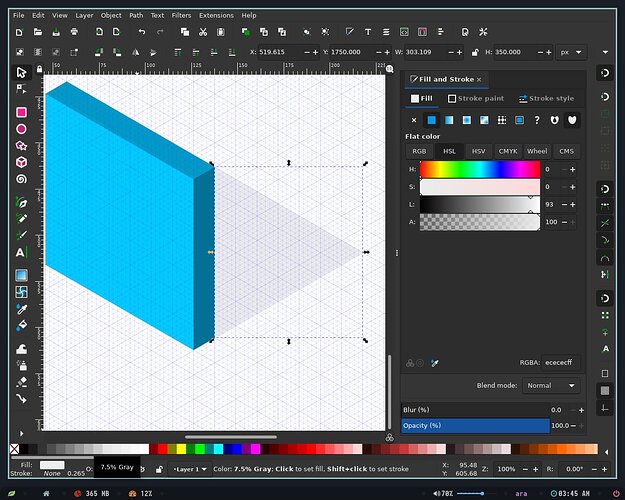Screen dimensions: 625x500
Task: Switch to RGB color mode
Action: 419,151
